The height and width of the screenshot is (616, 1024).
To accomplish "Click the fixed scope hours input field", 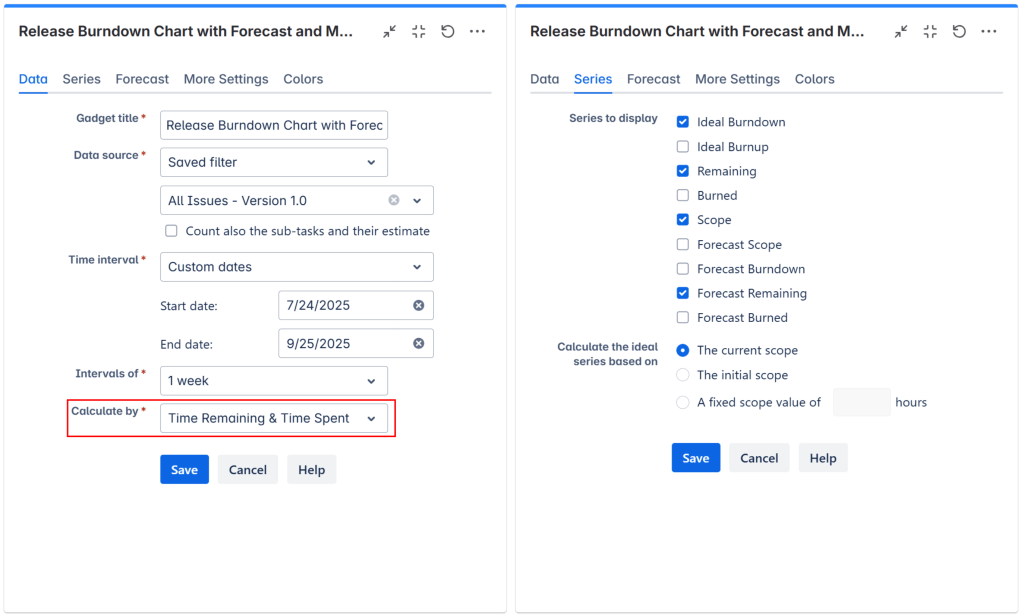I will (x=861, y=402).
